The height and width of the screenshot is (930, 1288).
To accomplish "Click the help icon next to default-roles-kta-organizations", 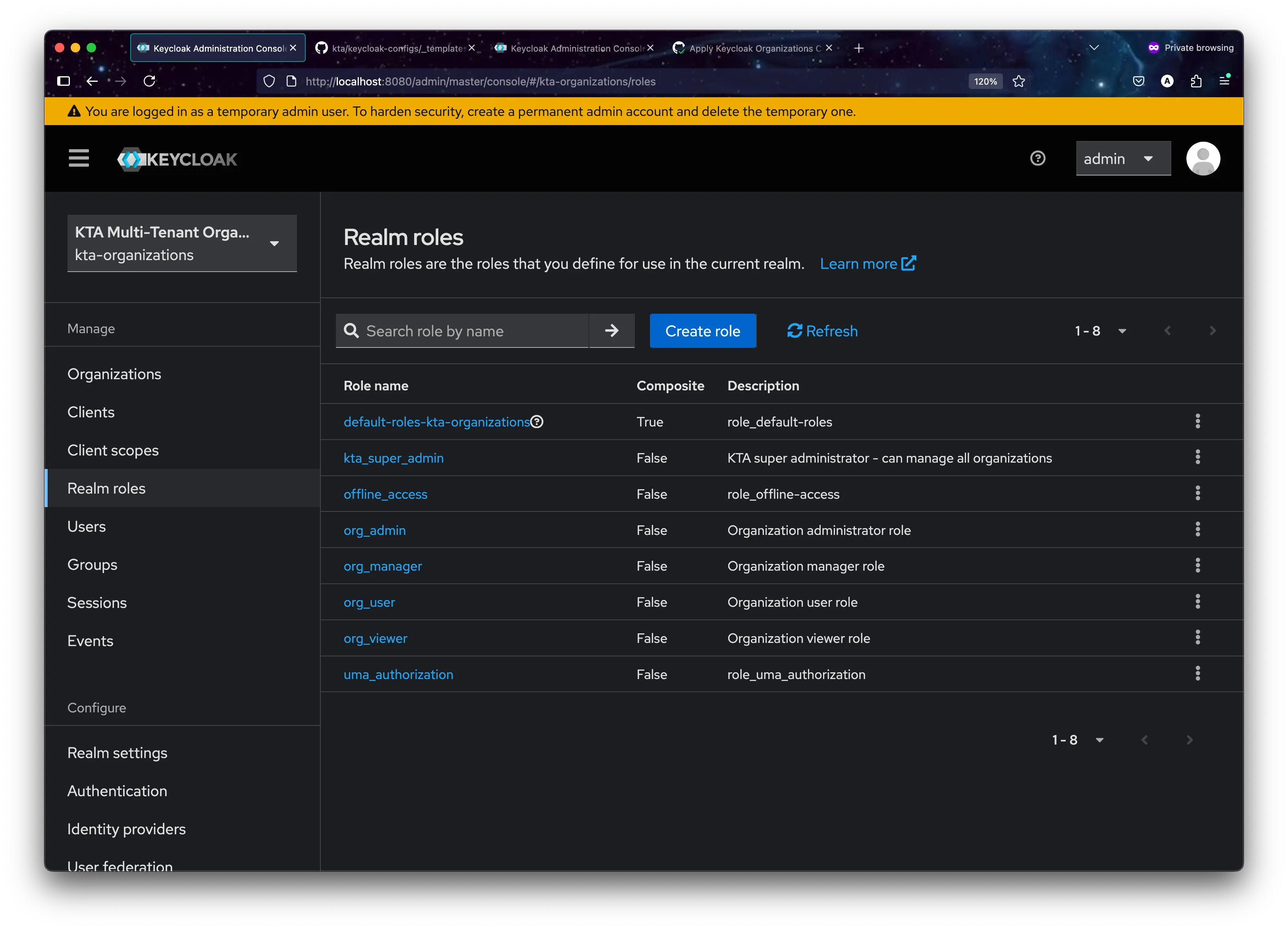I will coord(537,421).
